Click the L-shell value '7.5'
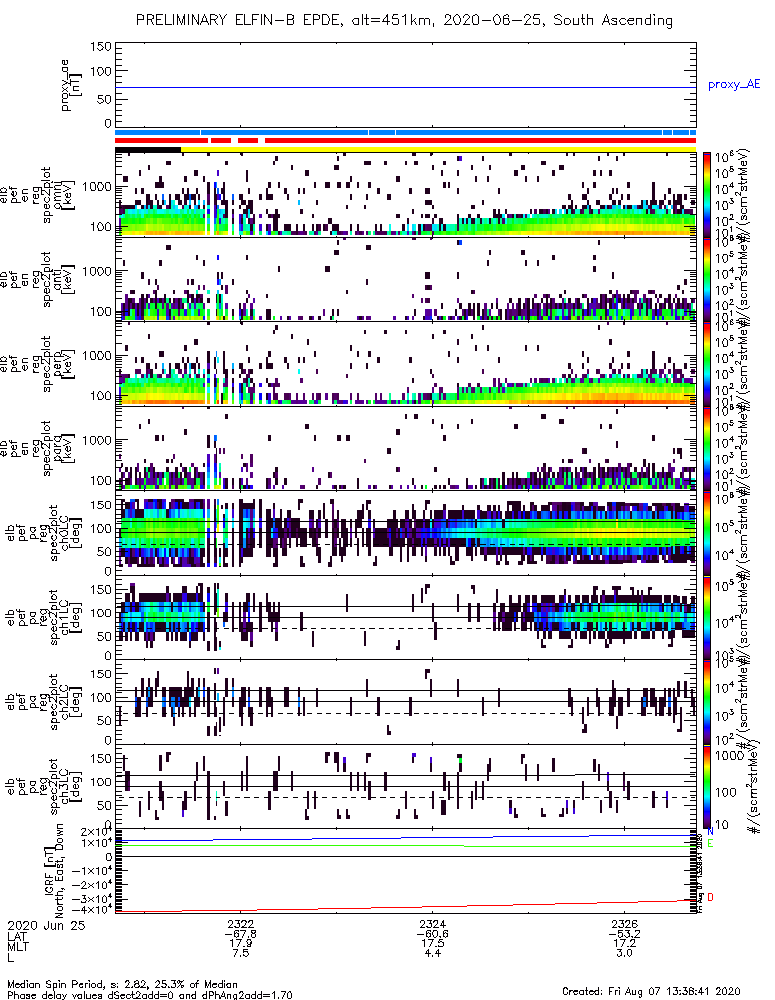Screen dimensions: 775x1000 pos(240,953)
